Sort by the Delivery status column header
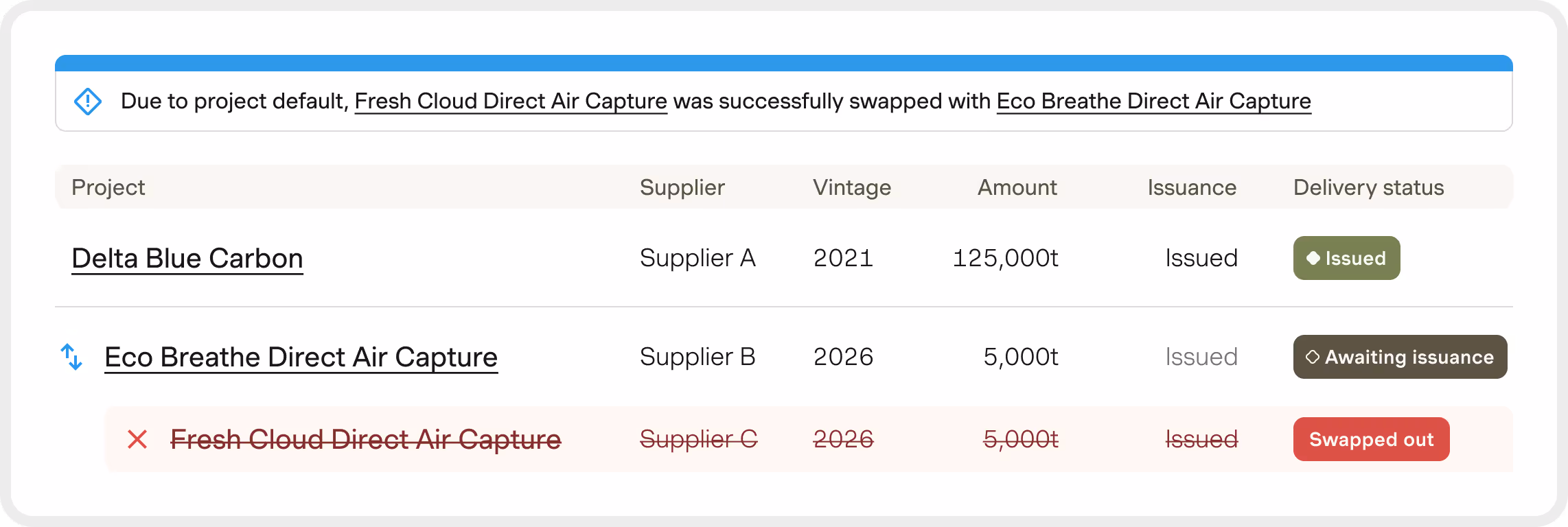This screenshot has width=1568, height=527. (x=1368, y=187)
